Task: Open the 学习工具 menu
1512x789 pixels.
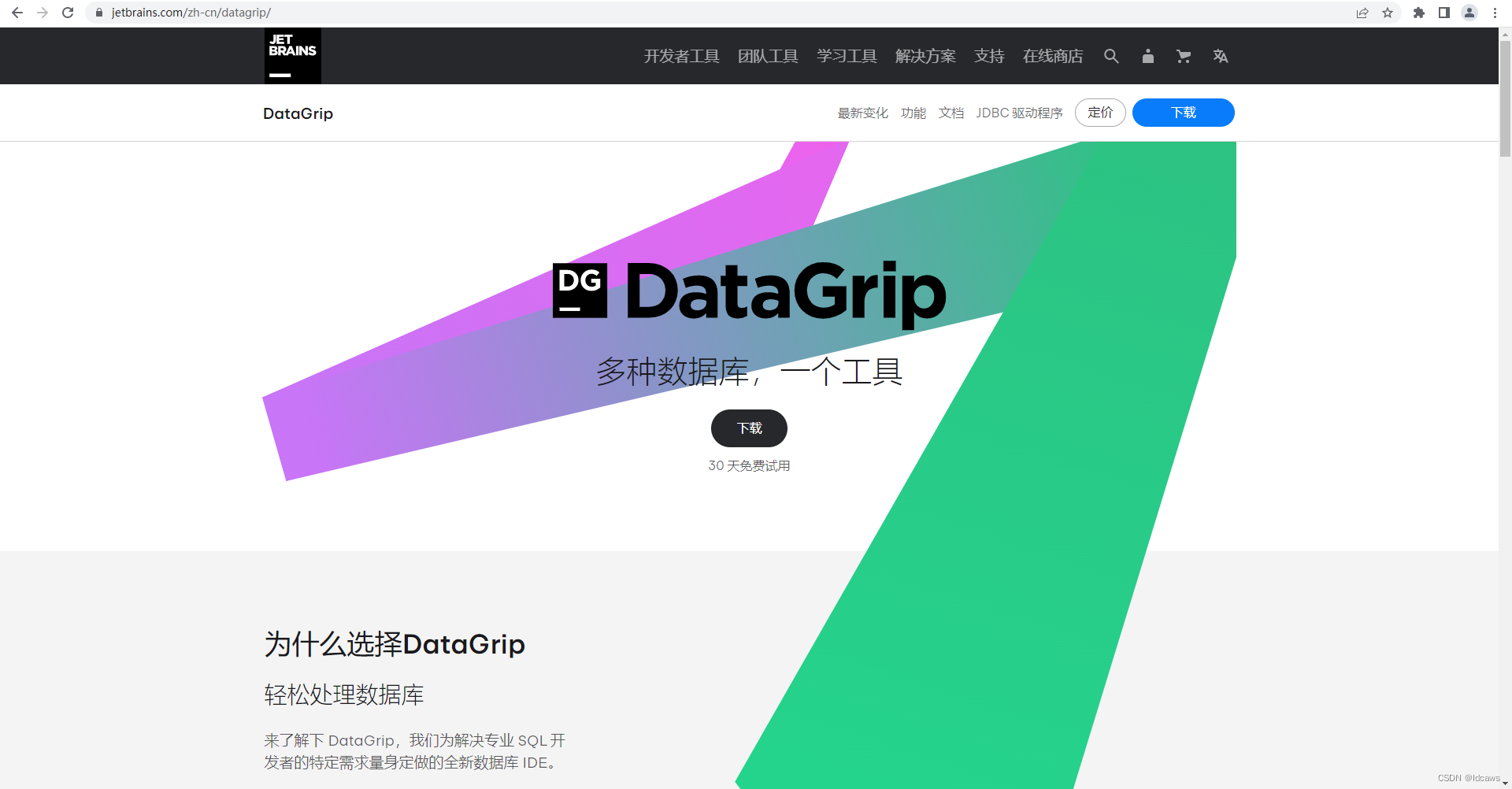Action: point(847,56)
